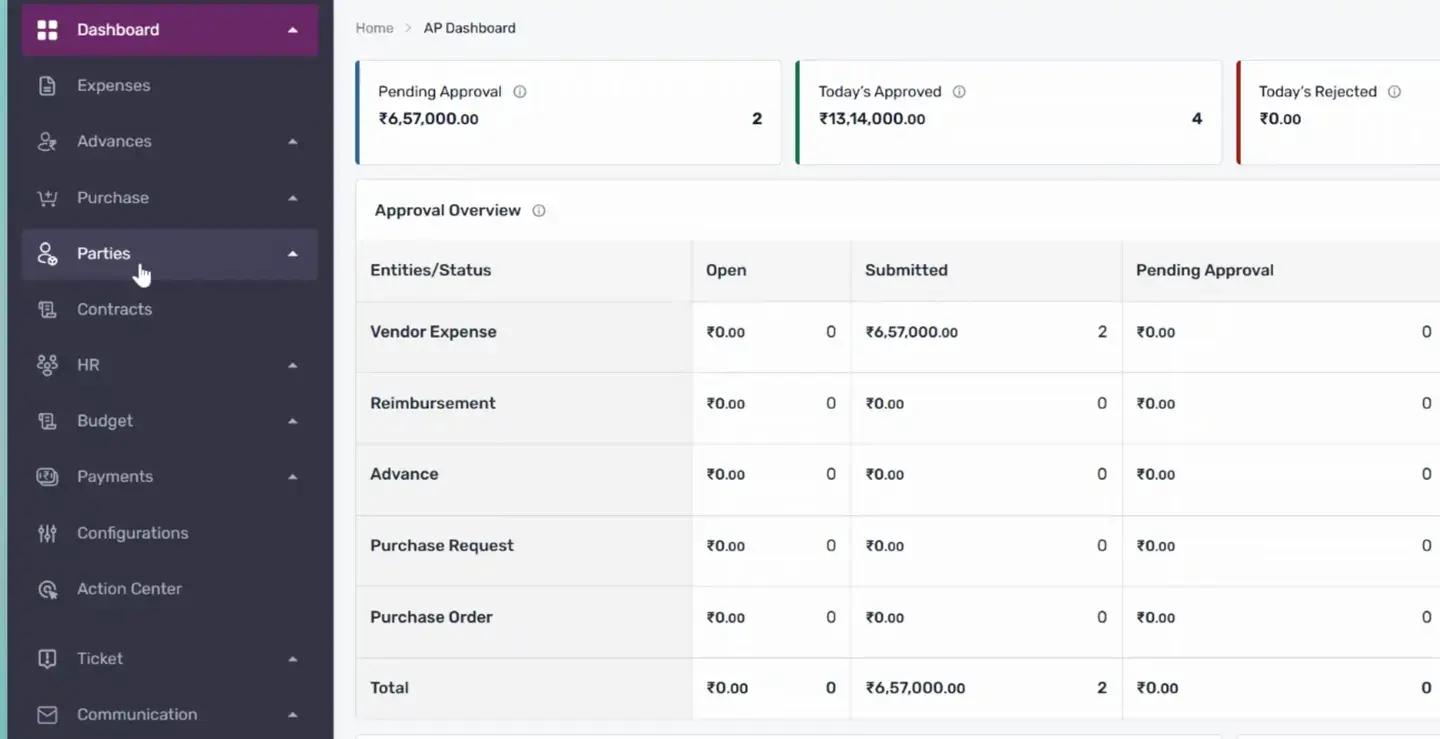Image resolution: width=1440 pixels, height=739 pixels.
Task: Click info icon next to Today's Approved
Action: [959, 92]
